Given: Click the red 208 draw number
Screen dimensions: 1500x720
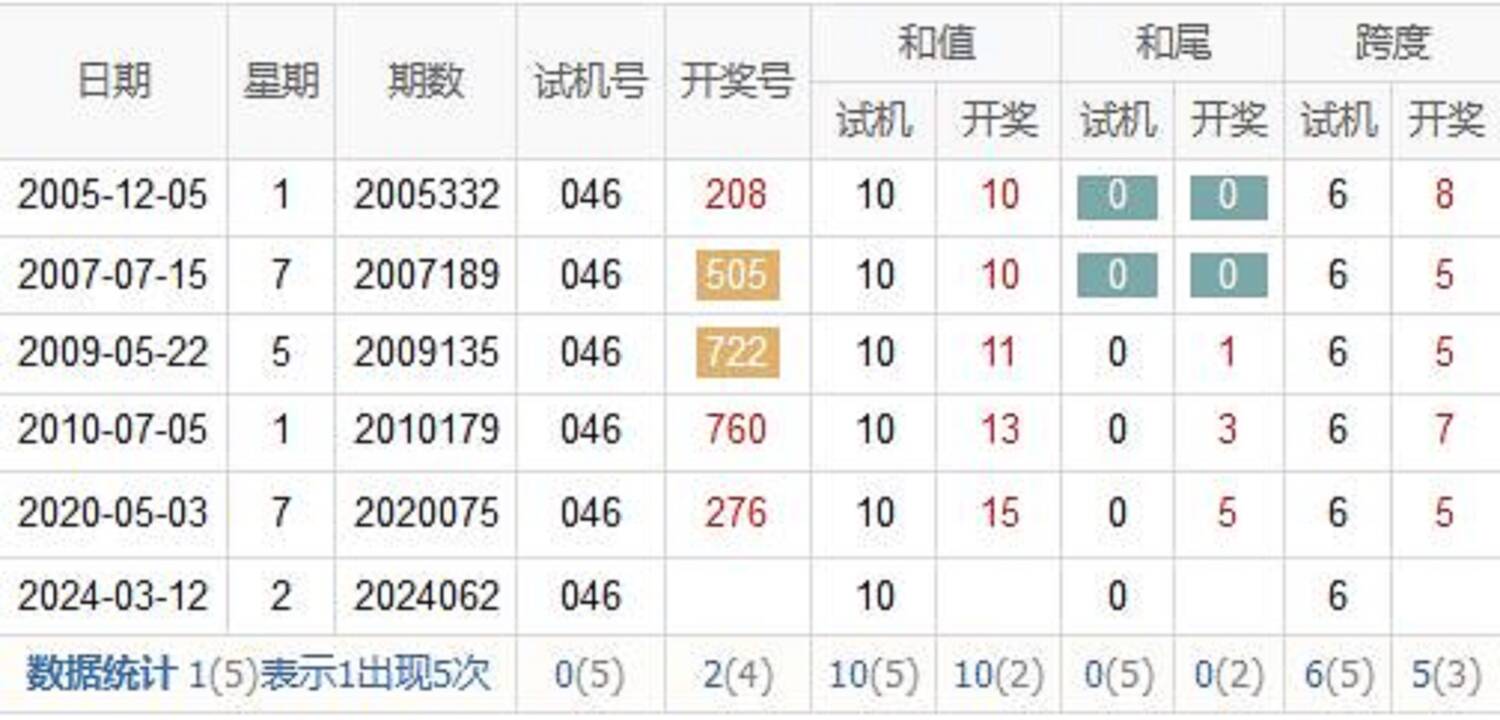Looking at the screenshot, I should point(736,195).
